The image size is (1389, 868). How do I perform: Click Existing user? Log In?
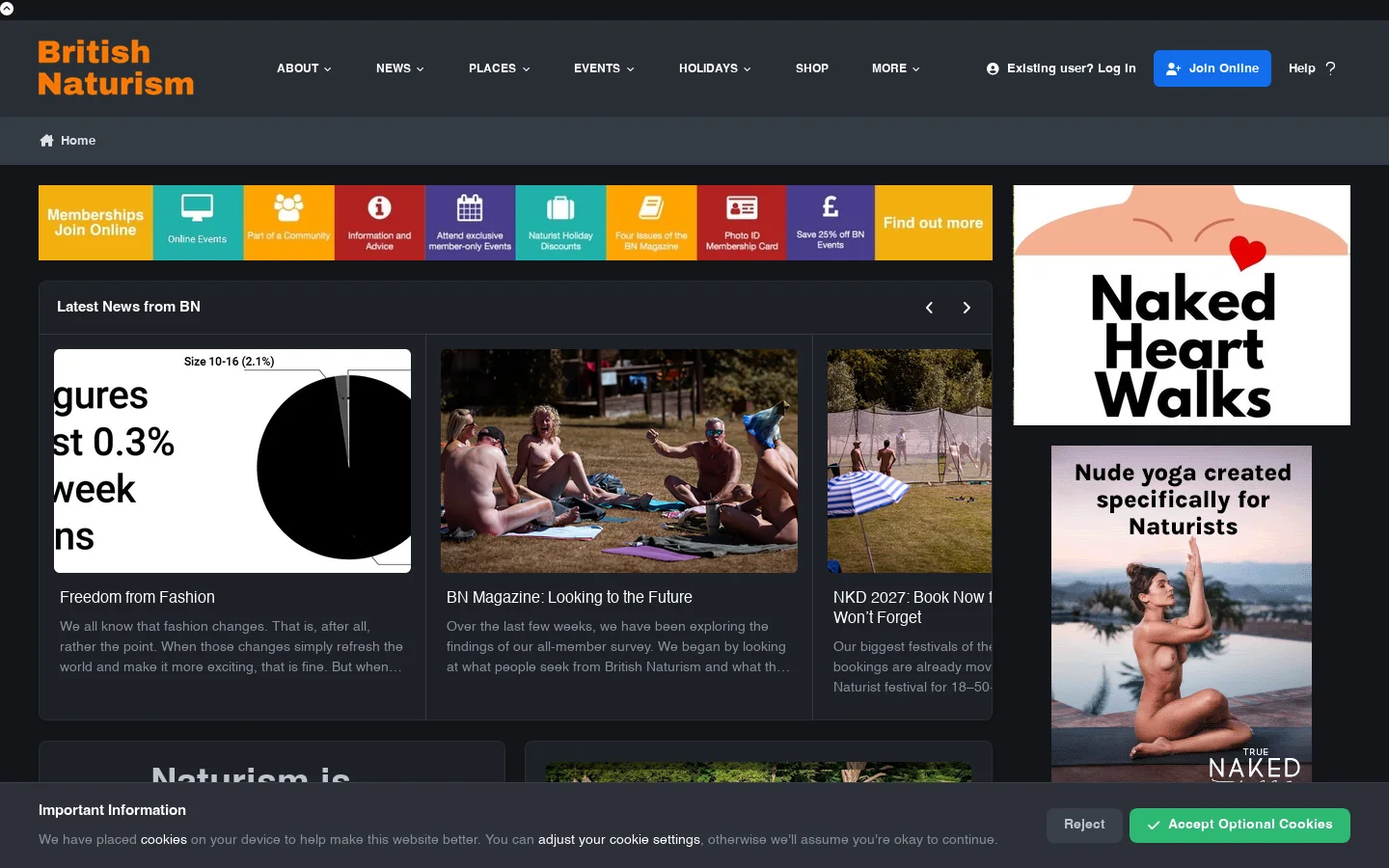pos(1061,68)
